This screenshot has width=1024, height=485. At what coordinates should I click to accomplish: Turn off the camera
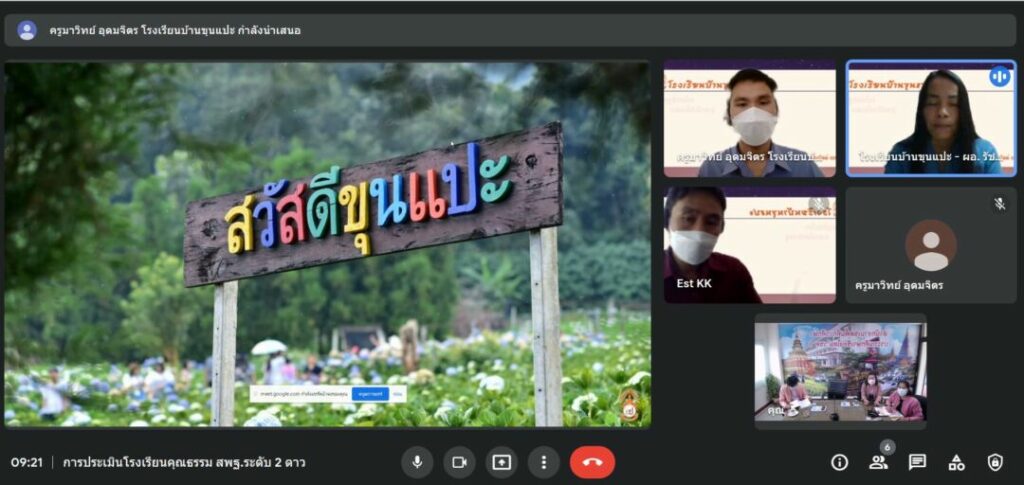click(x=459, y=462)
